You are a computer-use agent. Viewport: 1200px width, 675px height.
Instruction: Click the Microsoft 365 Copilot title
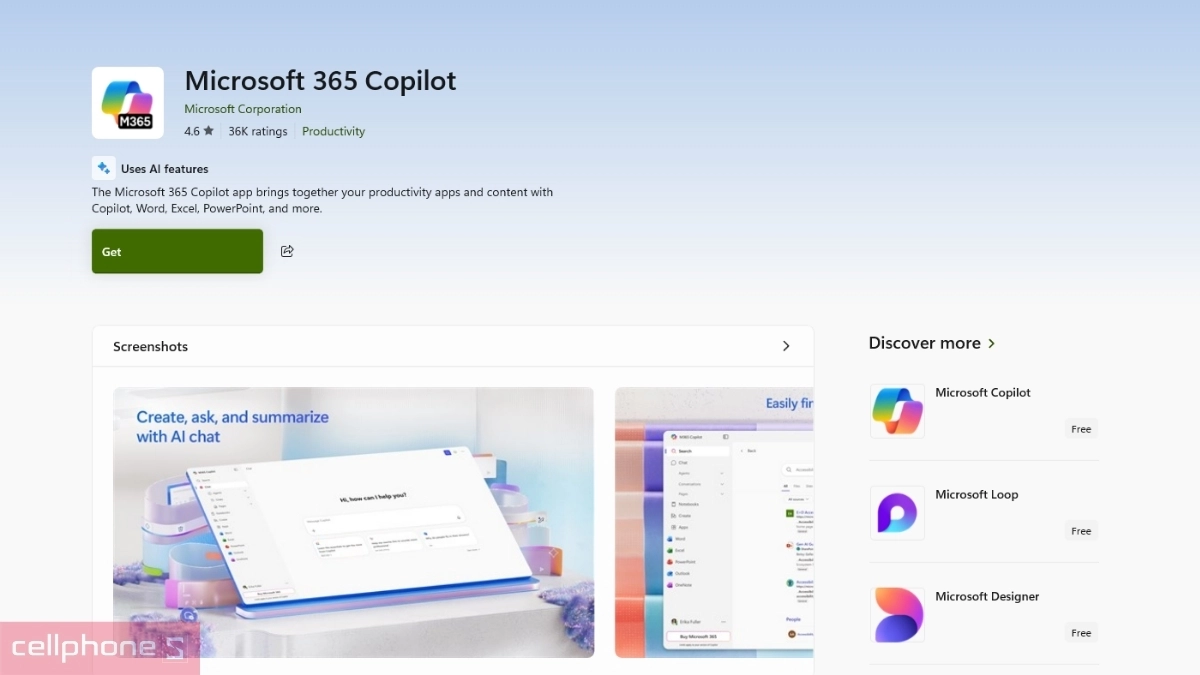point(321,81)
